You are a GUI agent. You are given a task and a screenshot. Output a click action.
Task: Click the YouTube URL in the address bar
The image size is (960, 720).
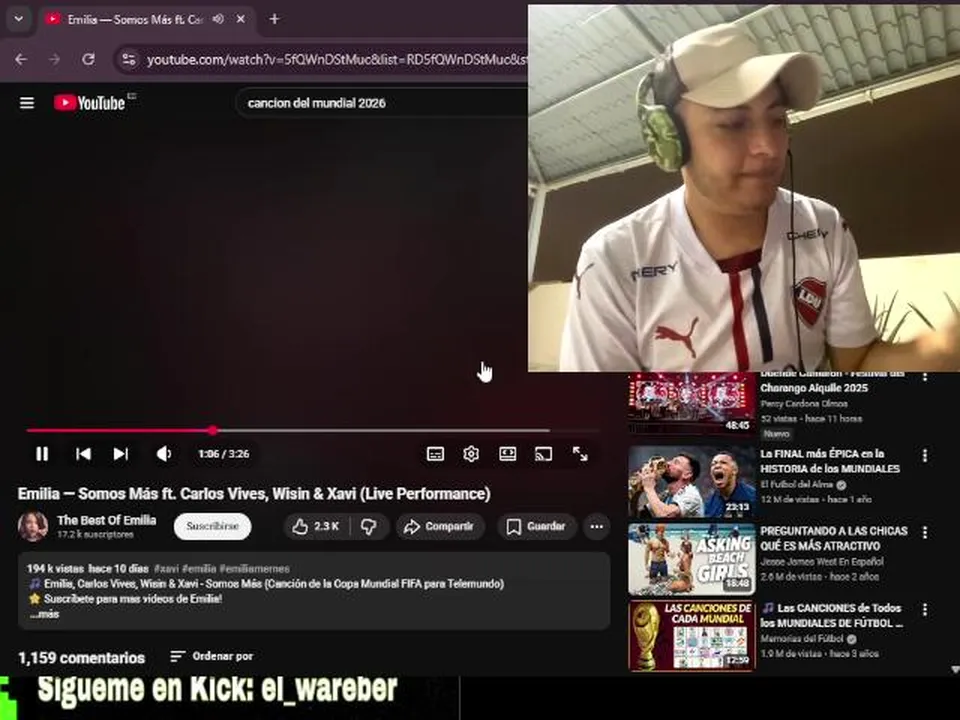pyautogui.click(x=337, y=59)
